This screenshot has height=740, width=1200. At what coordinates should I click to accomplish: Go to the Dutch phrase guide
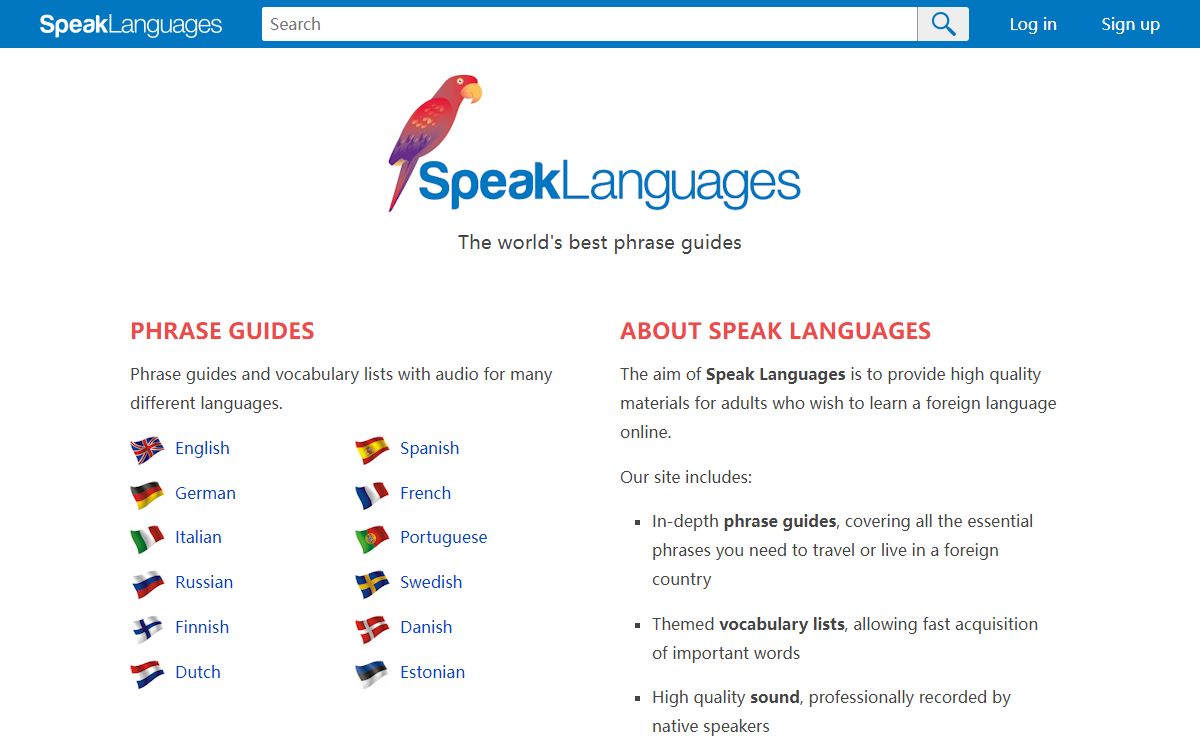[198, 672]
